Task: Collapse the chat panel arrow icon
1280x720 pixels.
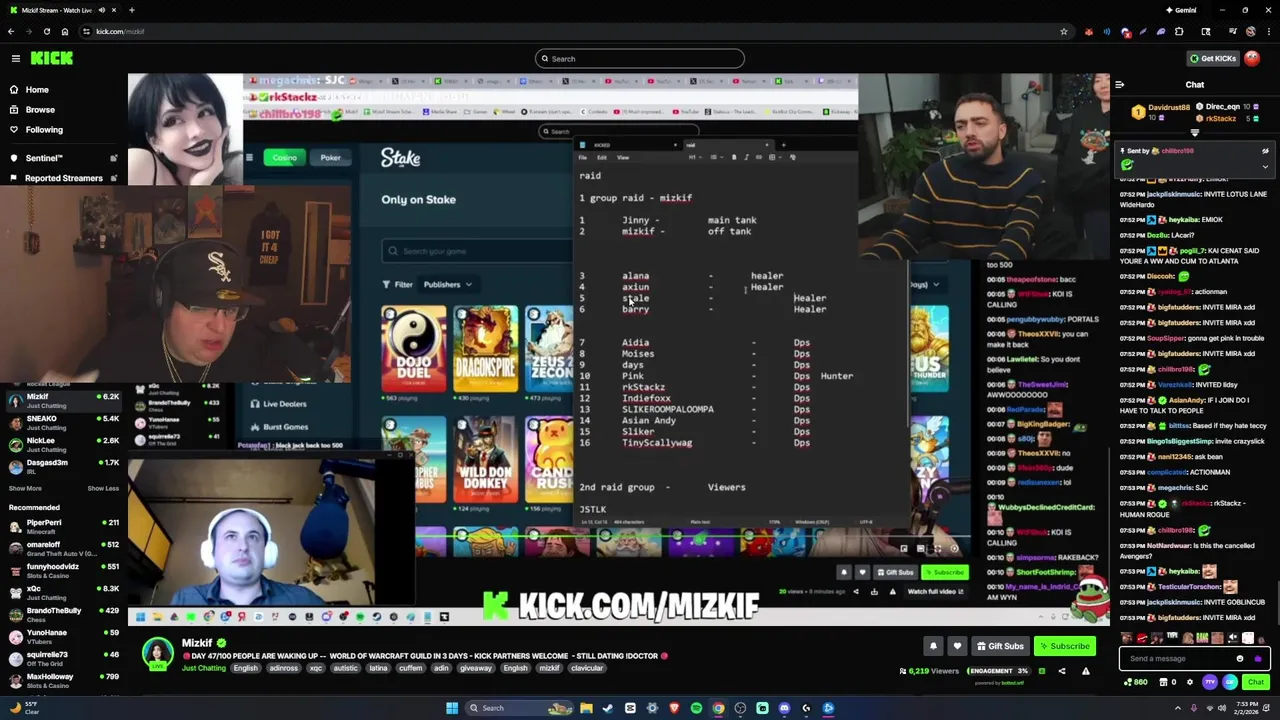Action: [1119, 85]
